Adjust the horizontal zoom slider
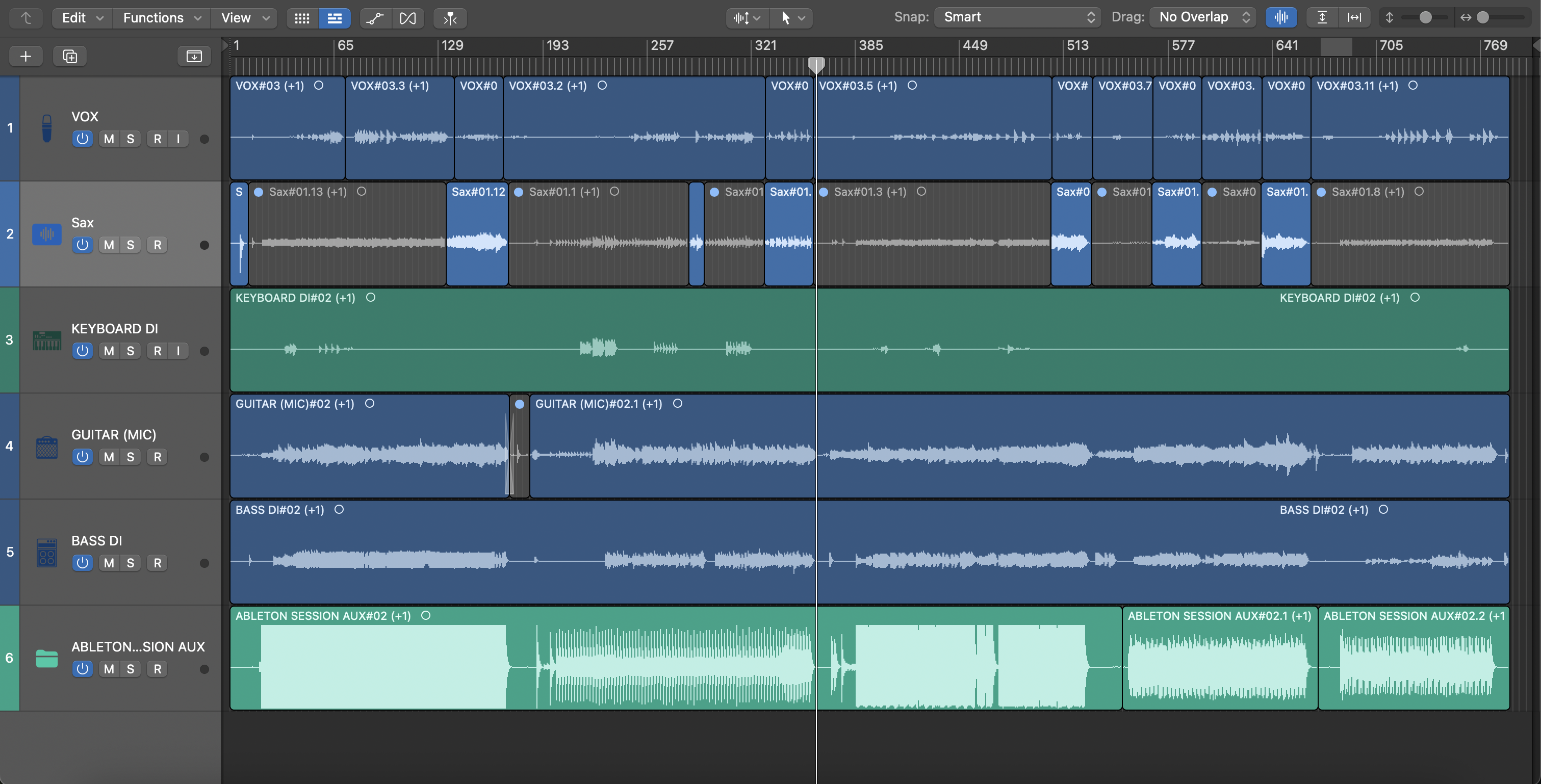The height and width of the screenshot is (784, 1541). 1482,17
